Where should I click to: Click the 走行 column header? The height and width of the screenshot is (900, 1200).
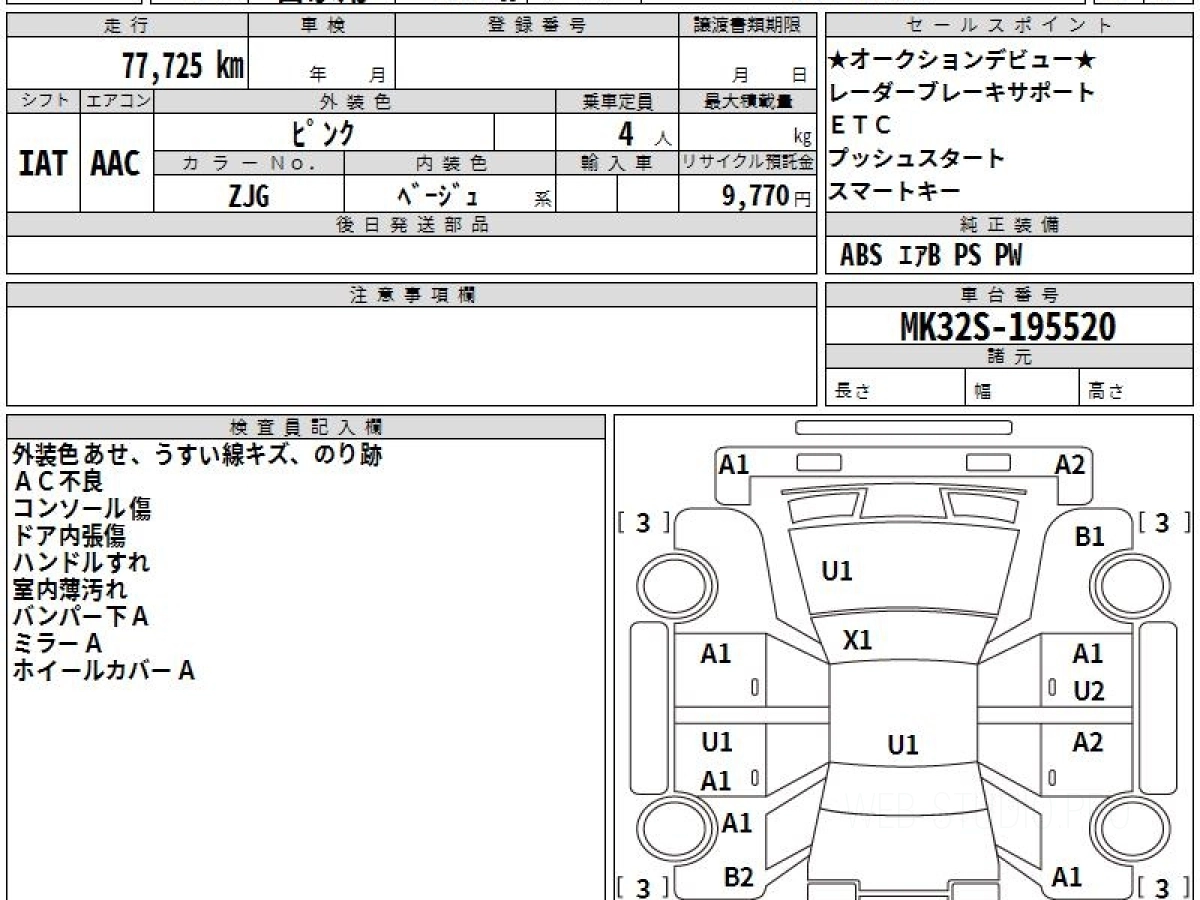tap(126, 26)
